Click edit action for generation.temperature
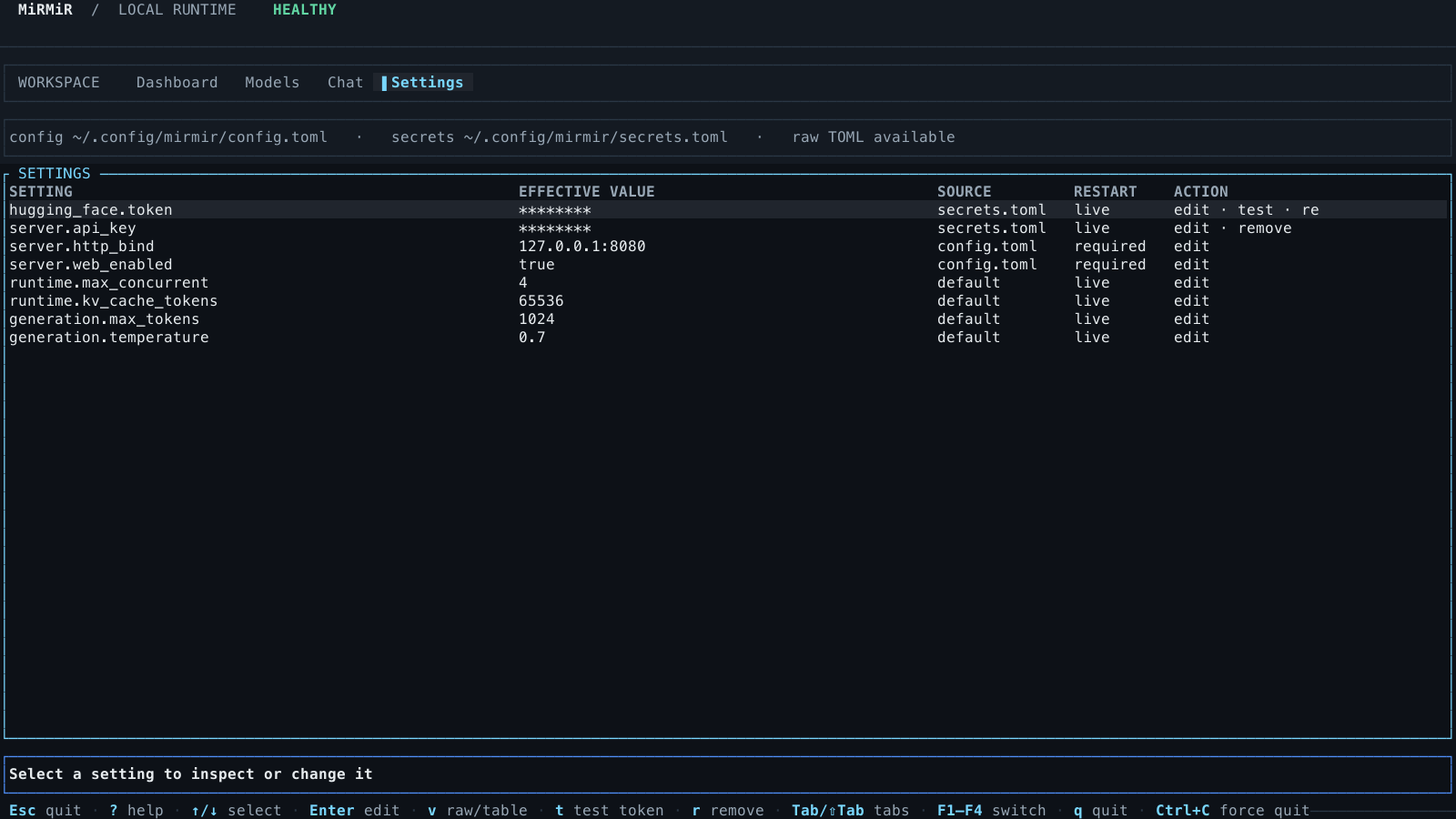1456x819 pixels. coord(1192,338)
